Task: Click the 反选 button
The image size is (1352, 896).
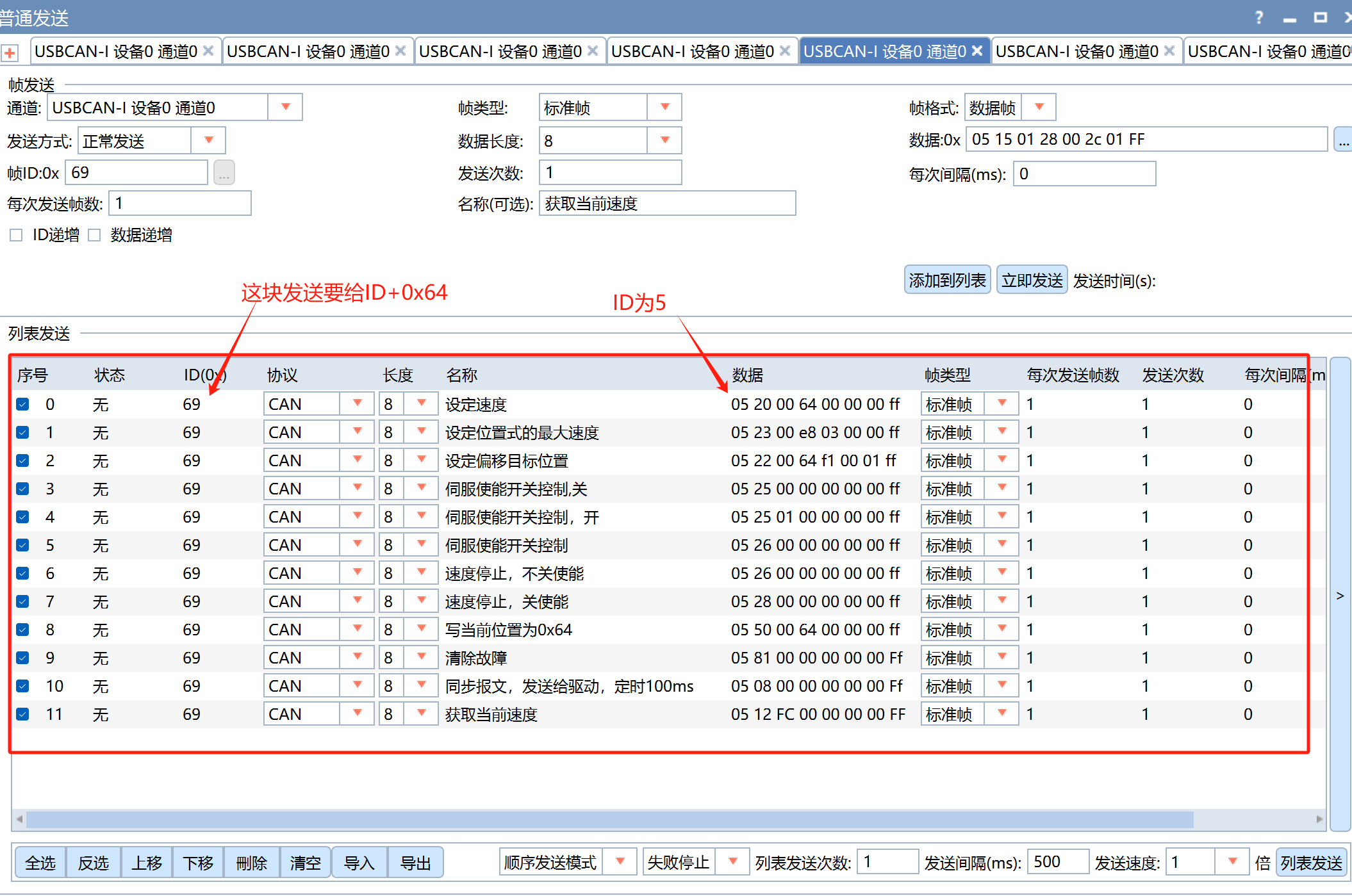Action: 94,863
